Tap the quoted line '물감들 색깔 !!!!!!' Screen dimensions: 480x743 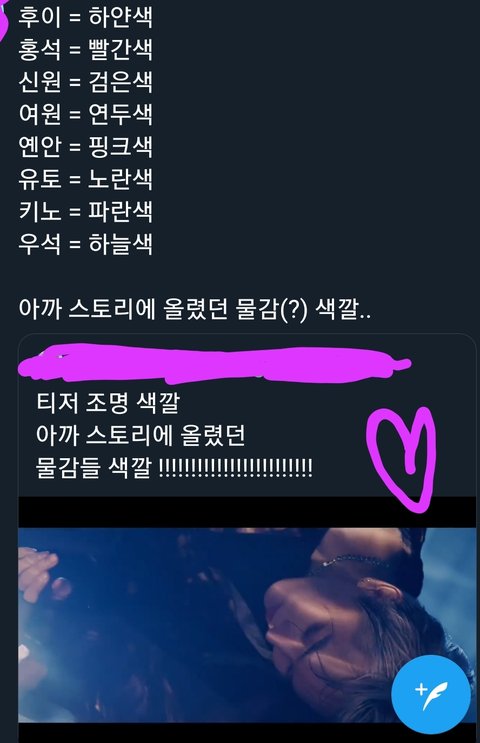174,468
